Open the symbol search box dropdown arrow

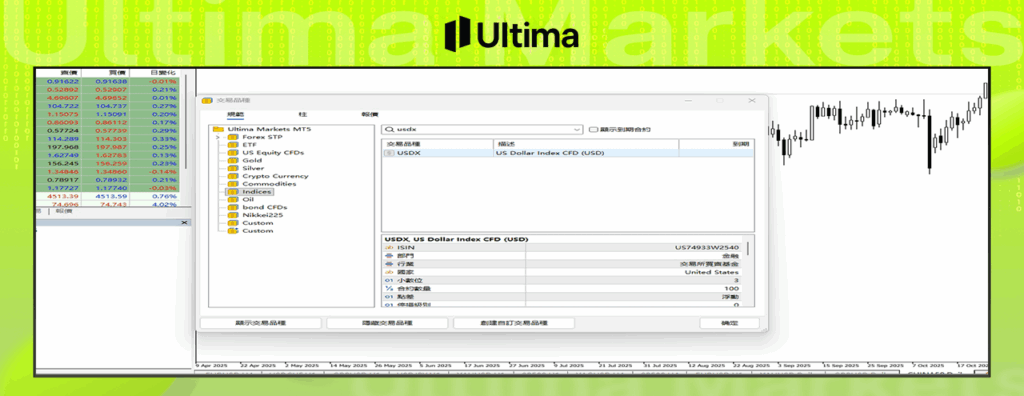point(577,130)
